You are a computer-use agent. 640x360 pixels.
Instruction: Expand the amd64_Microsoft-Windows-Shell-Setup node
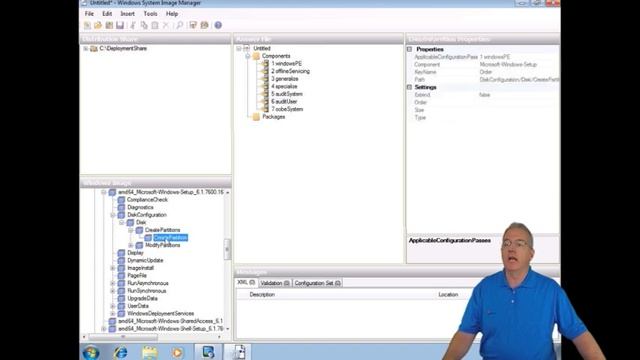pyautogui.click(x=104, y=329)
